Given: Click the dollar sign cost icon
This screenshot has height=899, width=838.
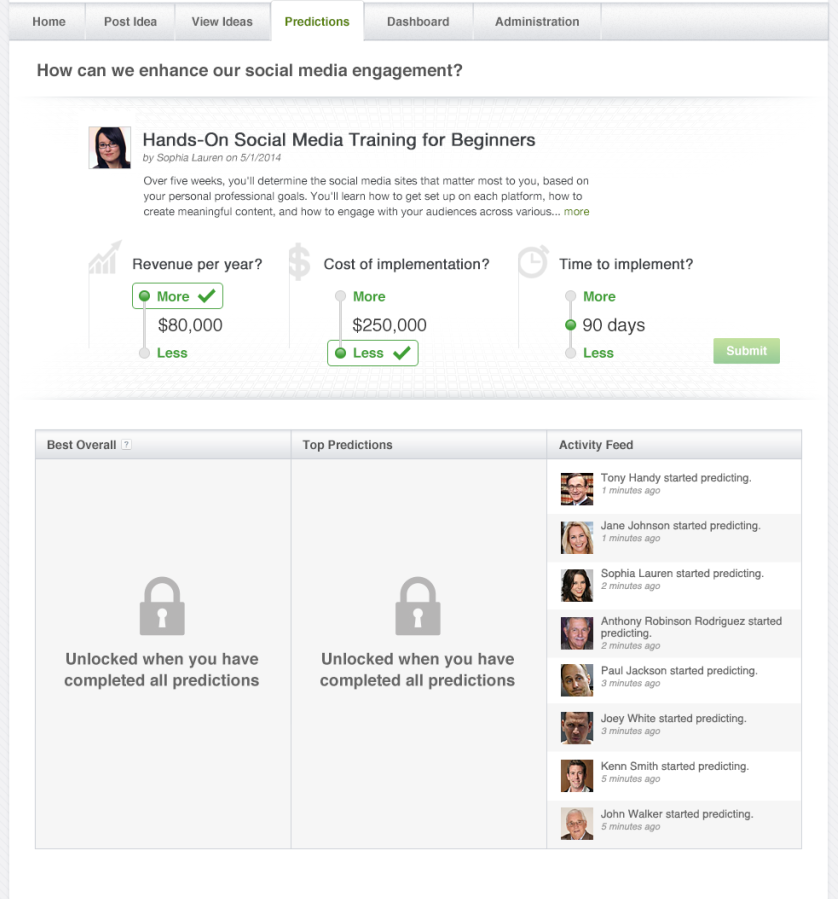Looking at the screenshot, I should (x=299, y=262).
